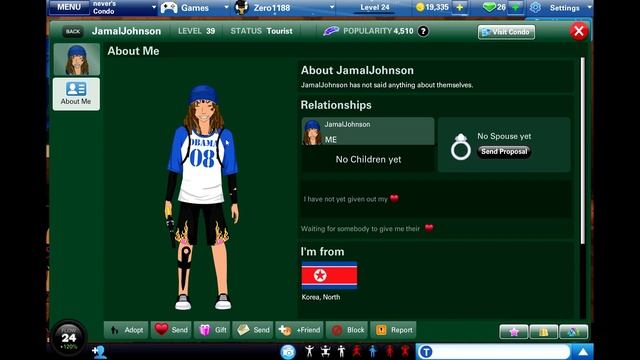
Task: Click the yellow shopping bag button
Action: pyautogui.click(x=543, y=332)
